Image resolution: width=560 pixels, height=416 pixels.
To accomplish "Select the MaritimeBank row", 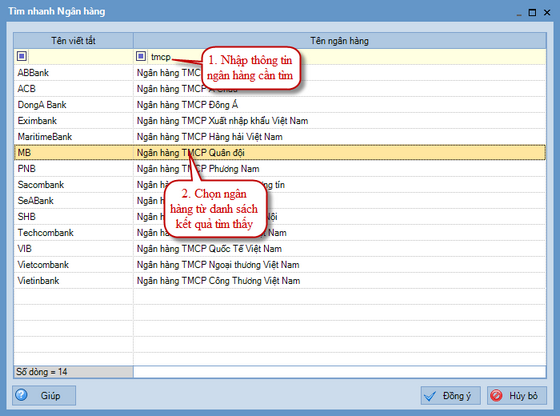I will [280, 137].
